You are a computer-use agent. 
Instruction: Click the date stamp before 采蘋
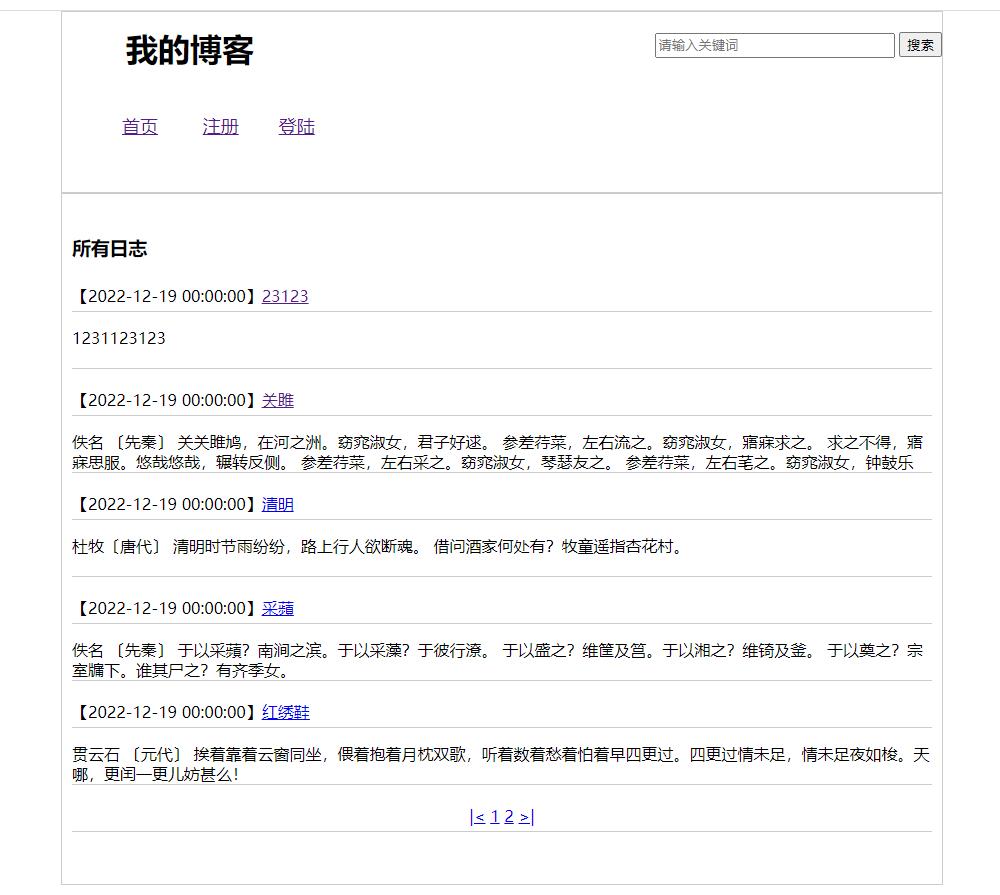(167, 608)
